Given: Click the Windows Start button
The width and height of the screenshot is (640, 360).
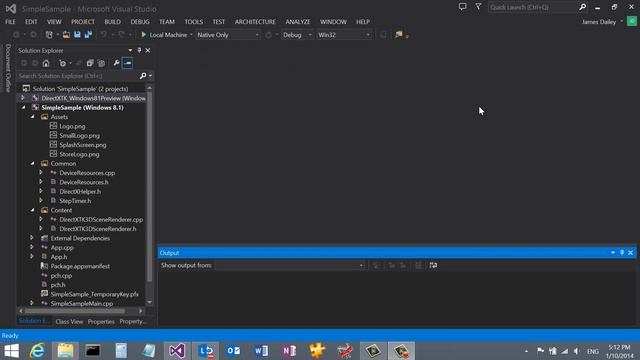Looking at the screenshot, I should pyautogui.click(x=11, y=351).
